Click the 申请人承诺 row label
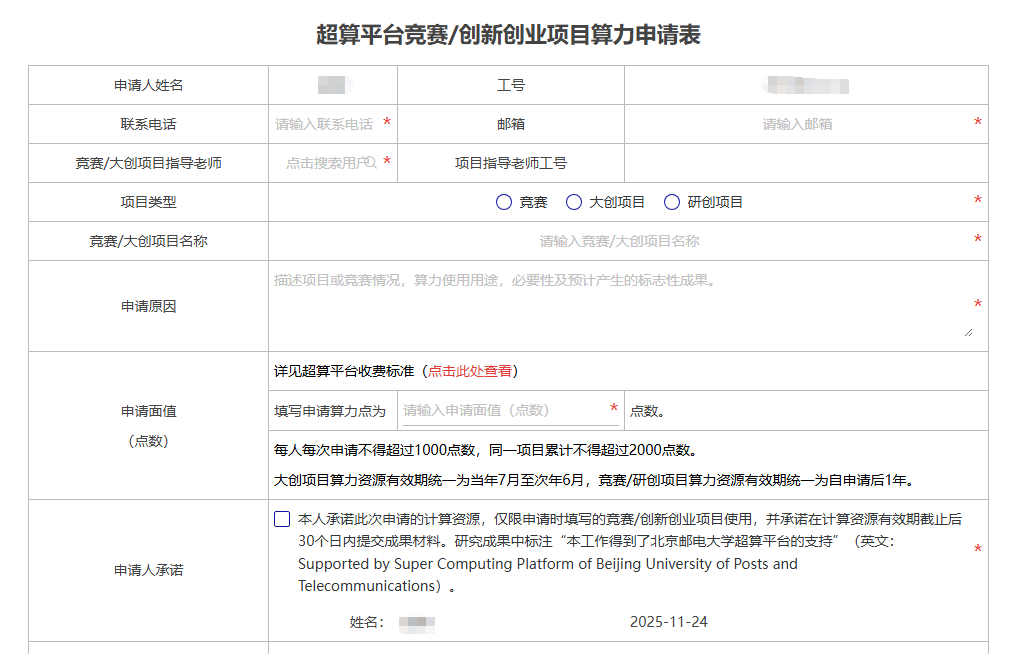 [148, 570]
